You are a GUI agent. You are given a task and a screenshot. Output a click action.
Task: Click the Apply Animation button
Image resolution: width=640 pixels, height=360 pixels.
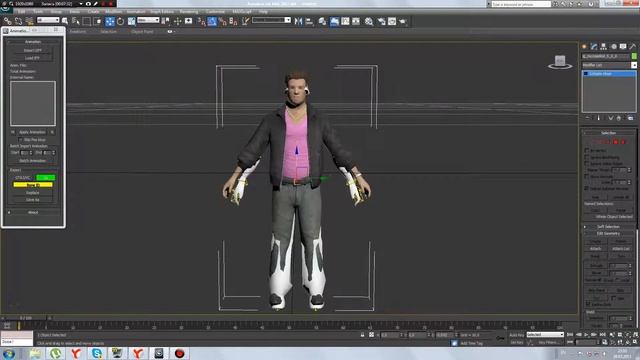(x=32, y=132)
